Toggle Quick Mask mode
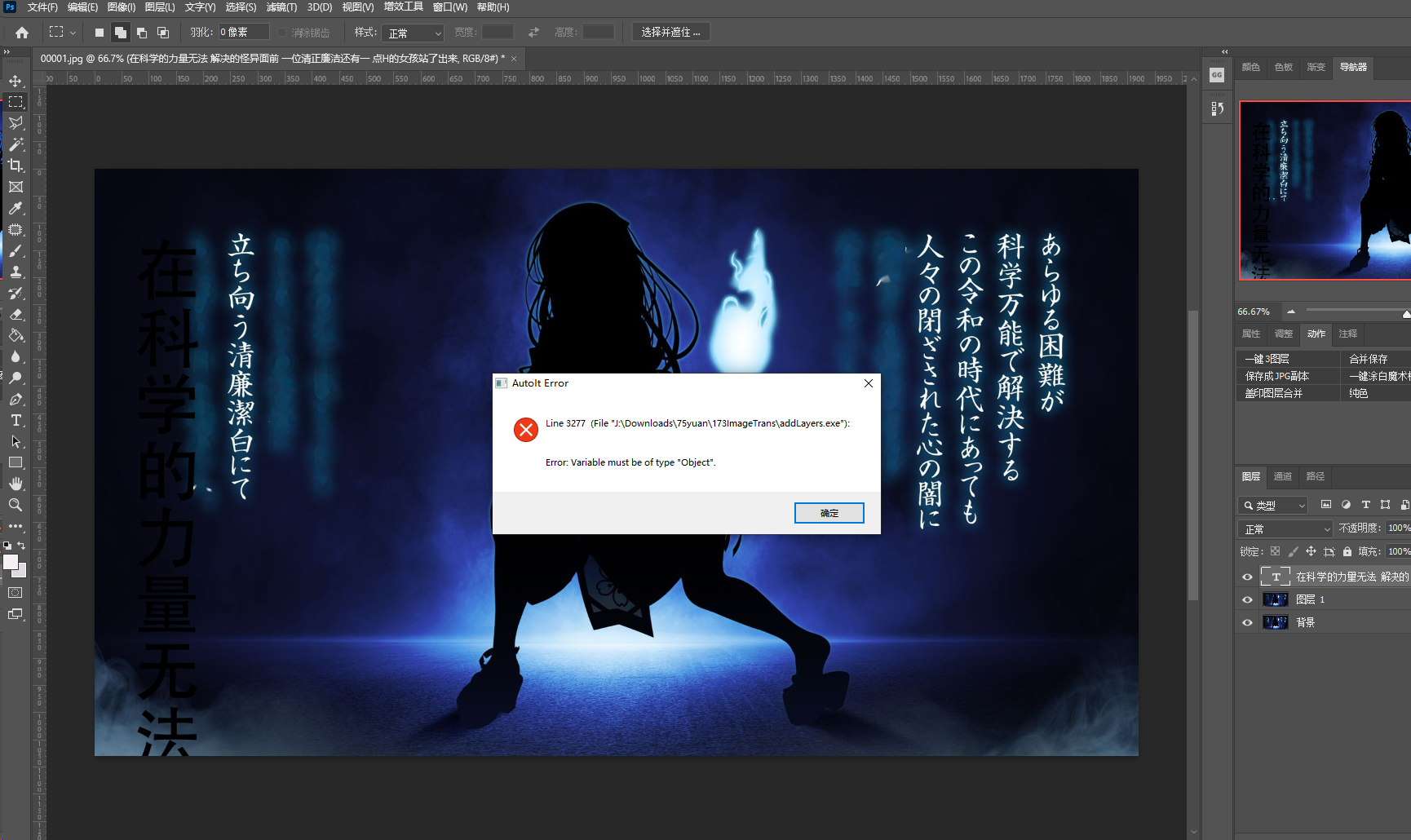 (x=15, y=593)
